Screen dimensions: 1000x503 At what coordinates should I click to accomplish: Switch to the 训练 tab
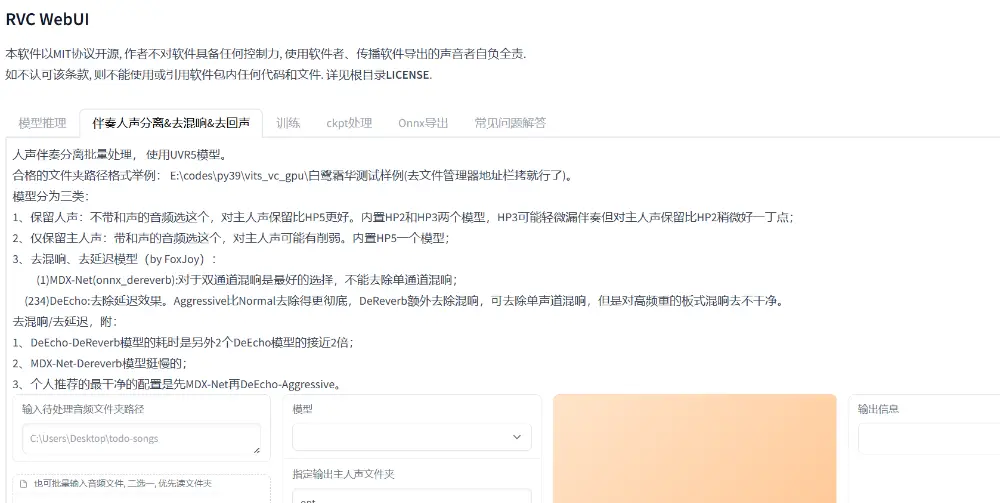[288, 123]
